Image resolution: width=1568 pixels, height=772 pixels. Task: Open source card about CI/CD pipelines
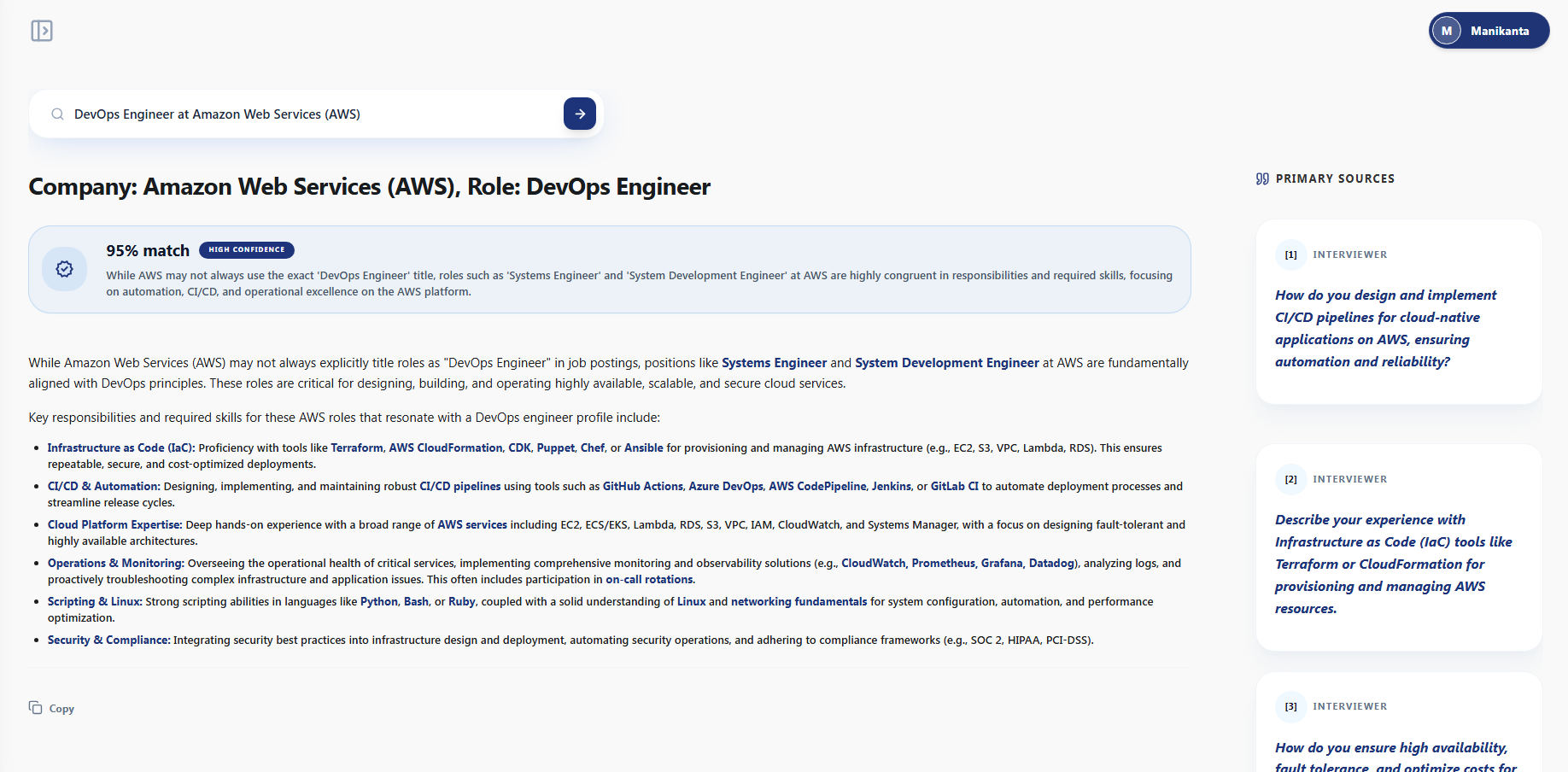1399,312
